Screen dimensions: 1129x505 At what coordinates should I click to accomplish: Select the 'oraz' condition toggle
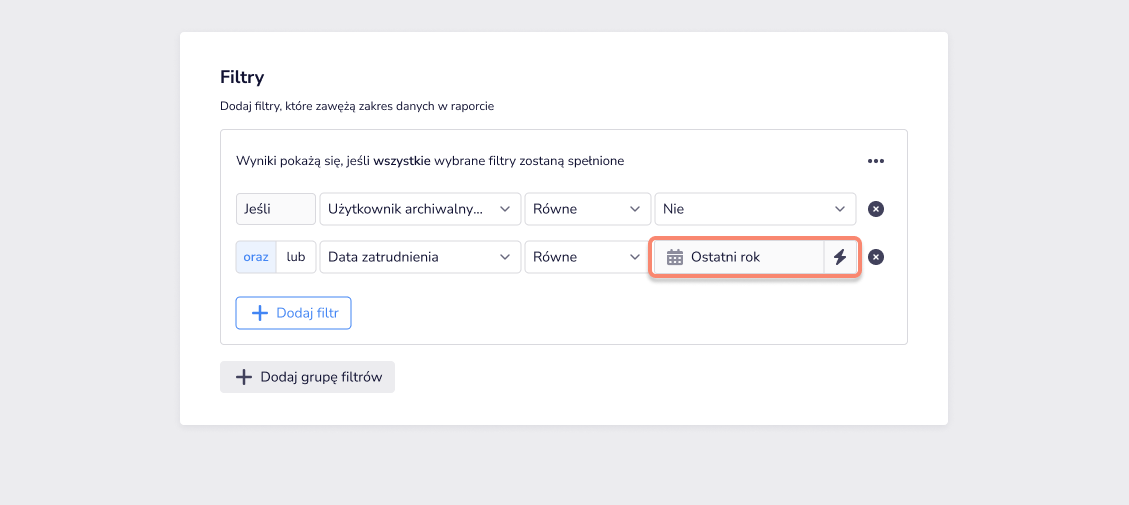(x=256, y=257)
